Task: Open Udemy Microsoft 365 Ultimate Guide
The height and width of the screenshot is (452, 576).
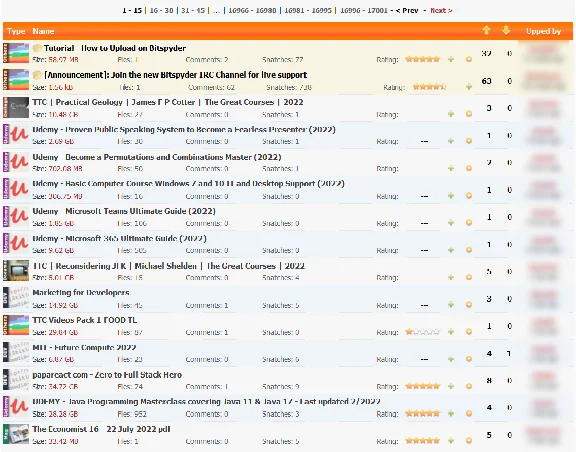Action: tap(119, 238)
